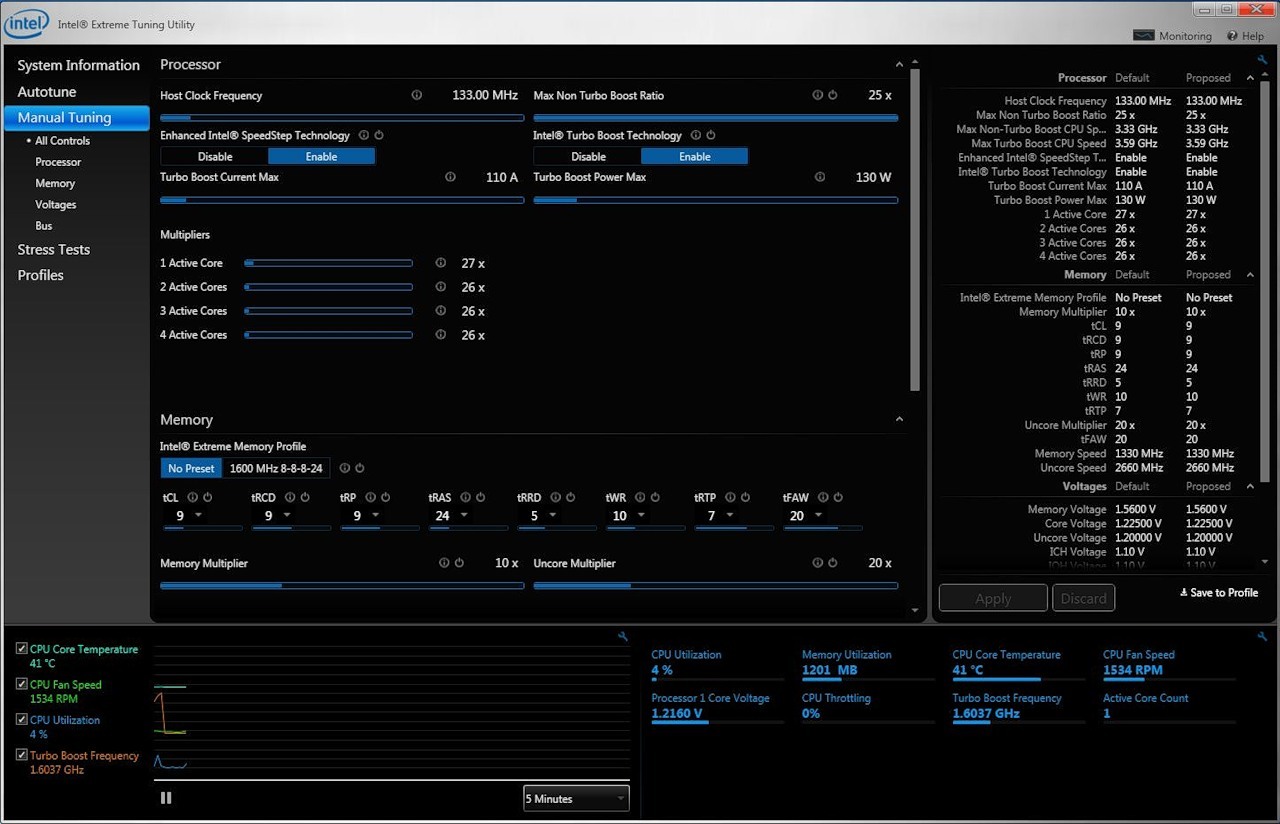Uncheck CPU Fan Speed graph checkbox
The height and width of the screenshot is (824, 1280).
(22, 684)
